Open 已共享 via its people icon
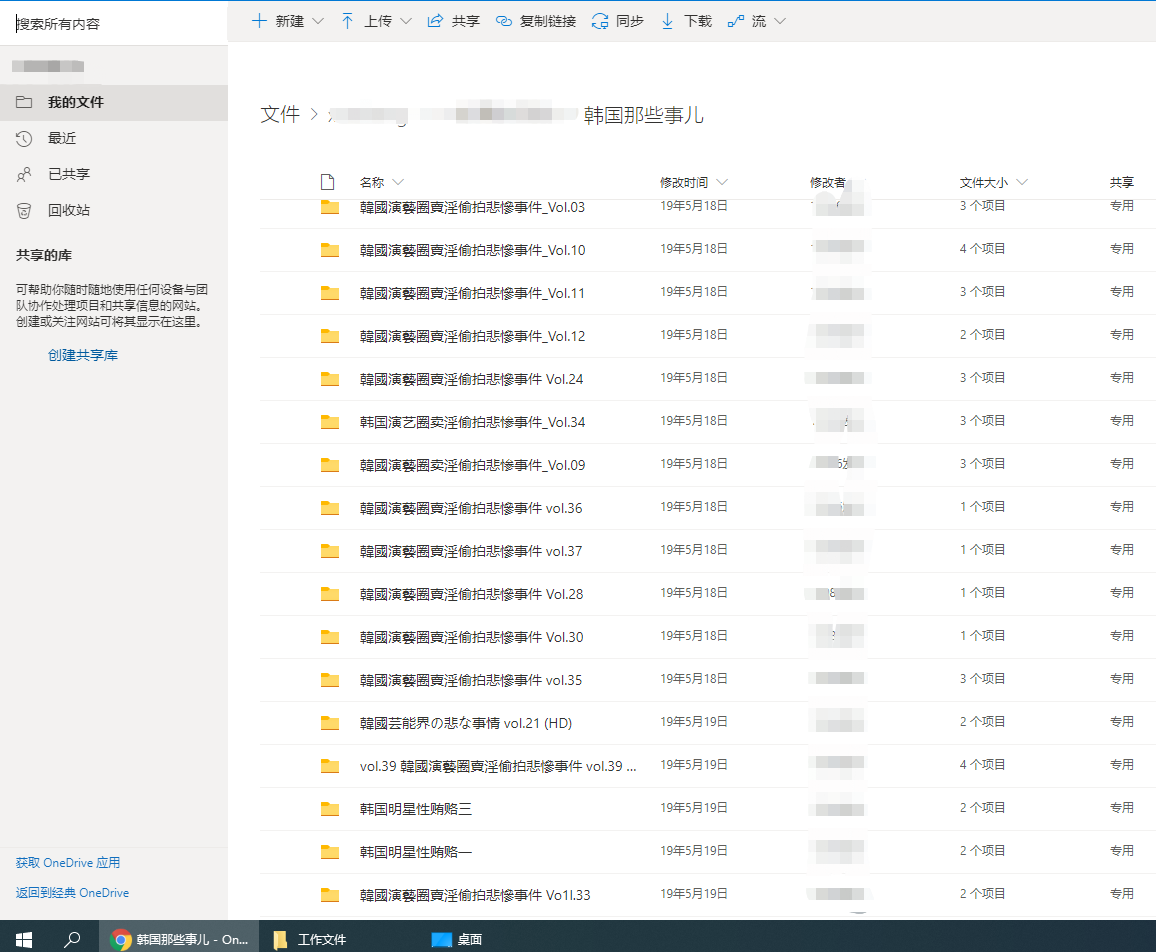 (x=25, y=174)
